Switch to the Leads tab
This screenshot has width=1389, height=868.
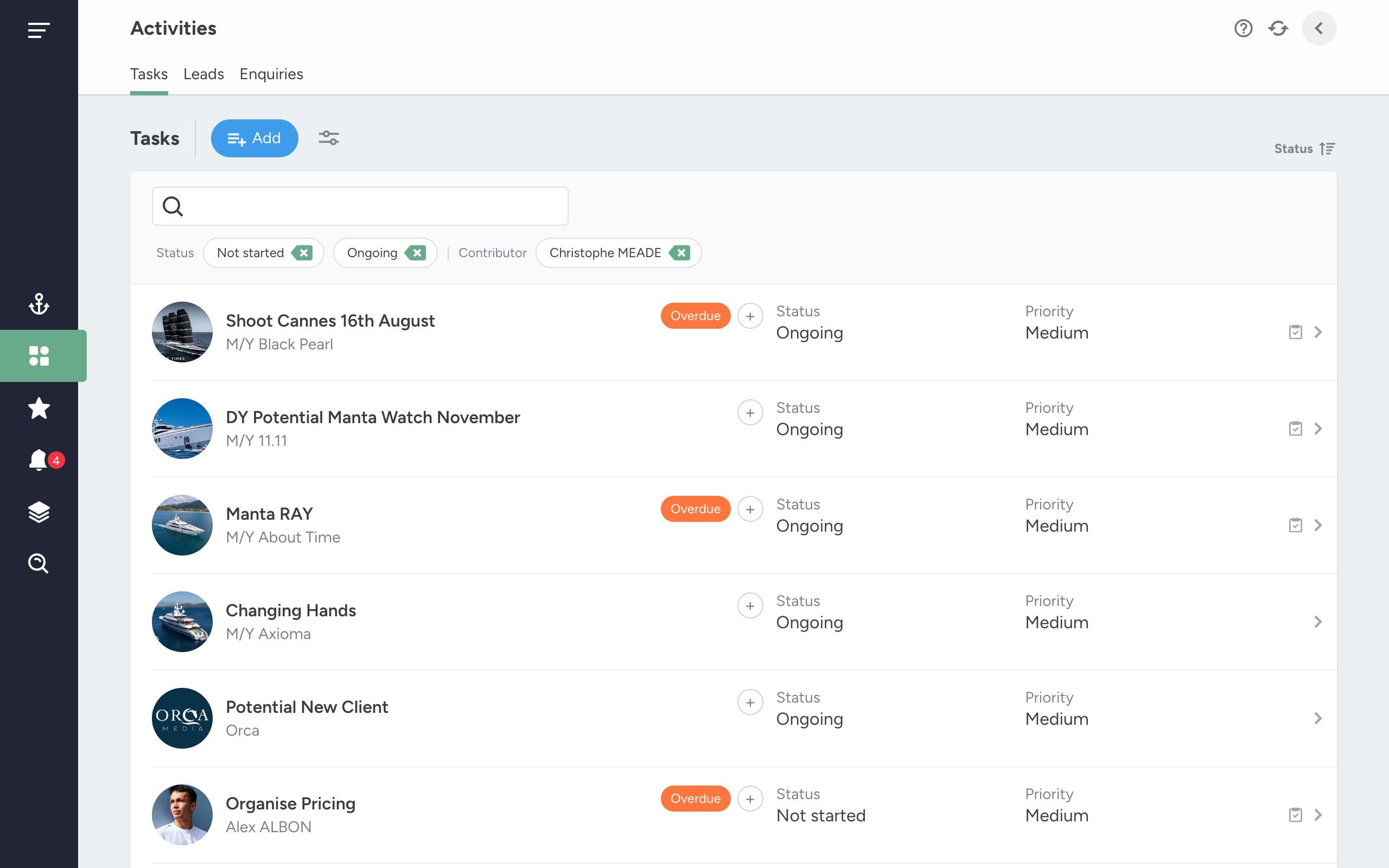pos(203,74)
